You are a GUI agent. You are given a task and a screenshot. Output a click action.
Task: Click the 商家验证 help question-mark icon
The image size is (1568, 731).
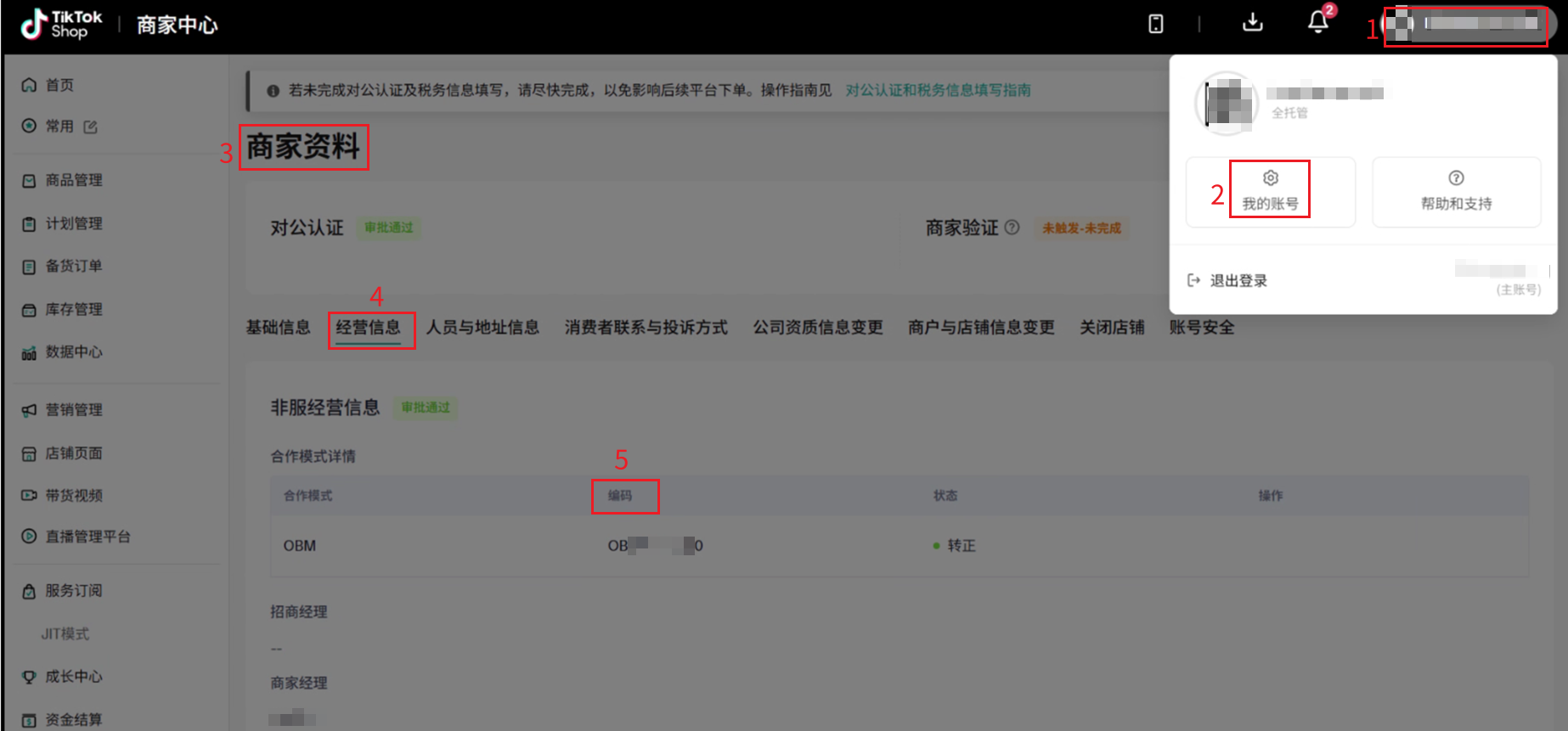coord(1012,228)
